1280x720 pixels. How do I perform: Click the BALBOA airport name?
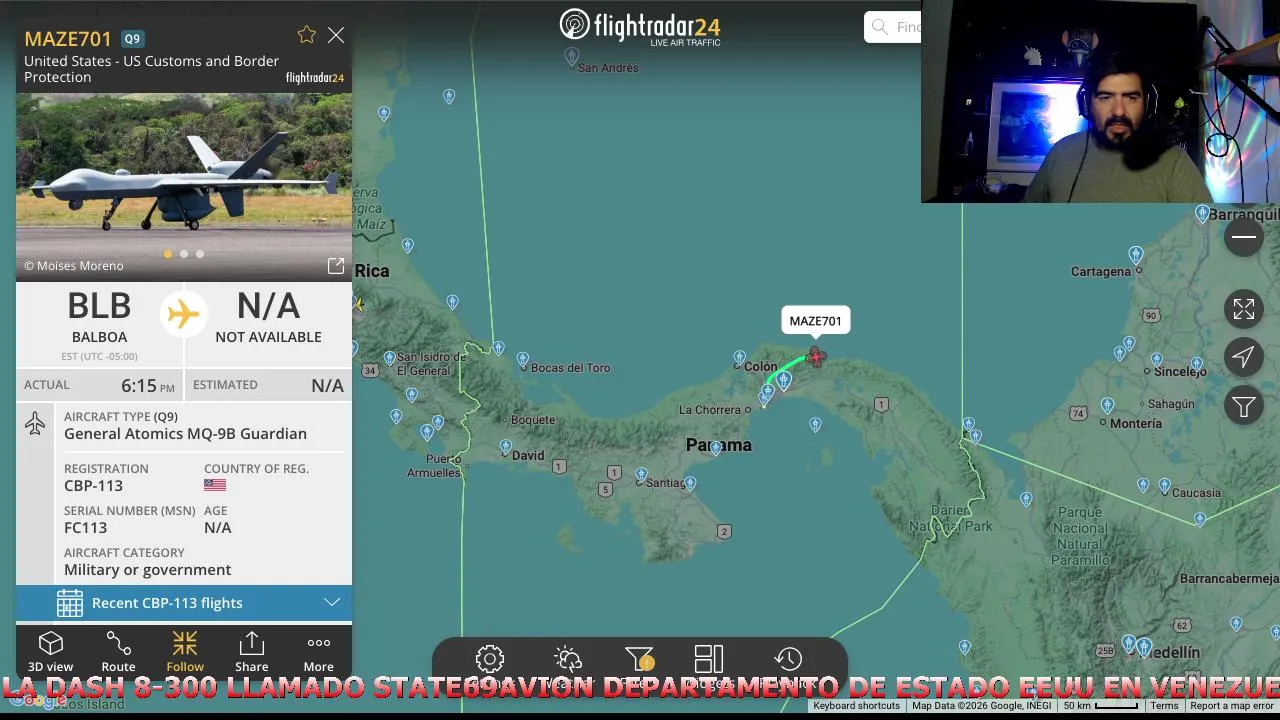[x=99, y=337]
